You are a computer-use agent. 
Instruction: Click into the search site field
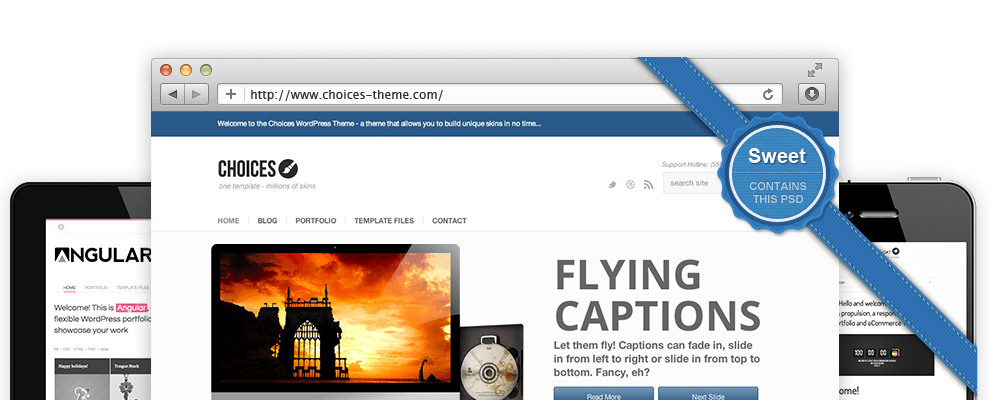tap(692, 183)
